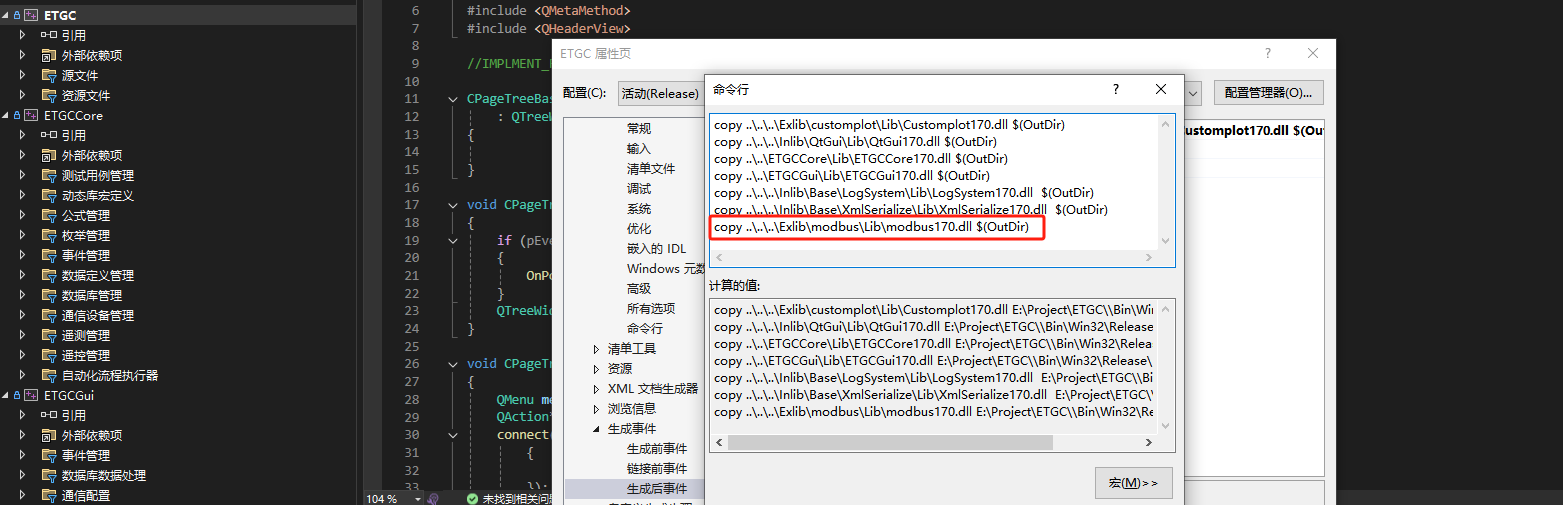This screenshot has height=505, width=1563.
Task: Expand the 测试用例管理 tree node
Action: point(22,175)
